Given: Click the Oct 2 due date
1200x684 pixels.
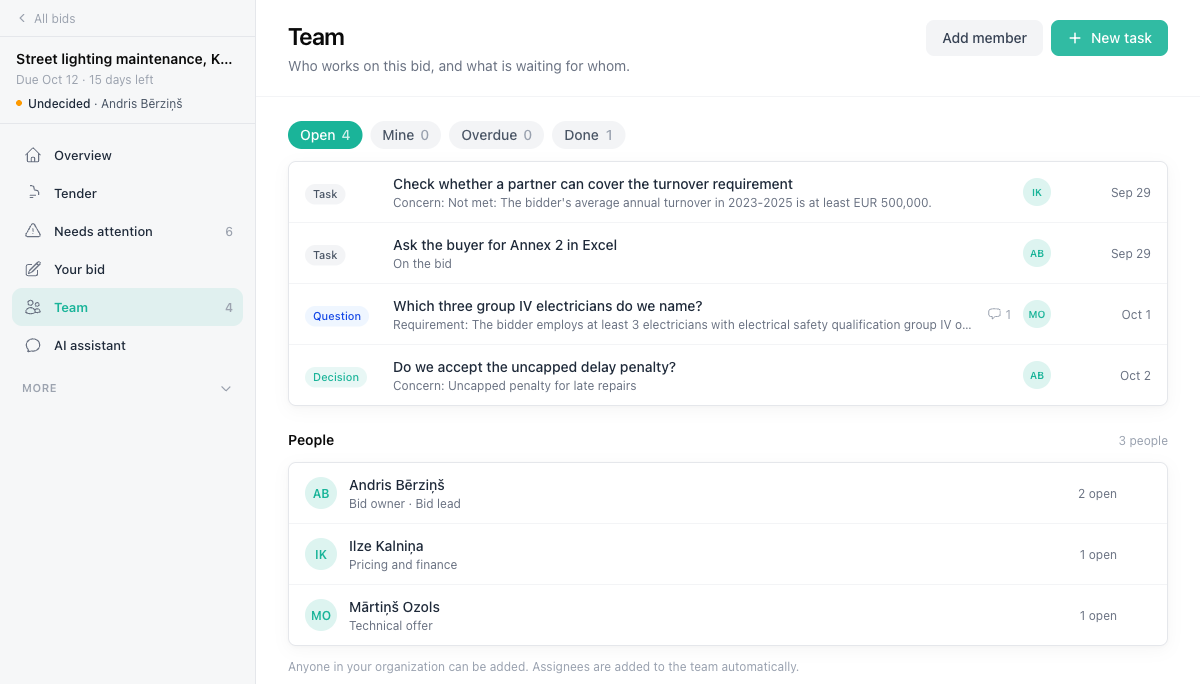Looking at the screenshot, I should (x=1136, y=375).
